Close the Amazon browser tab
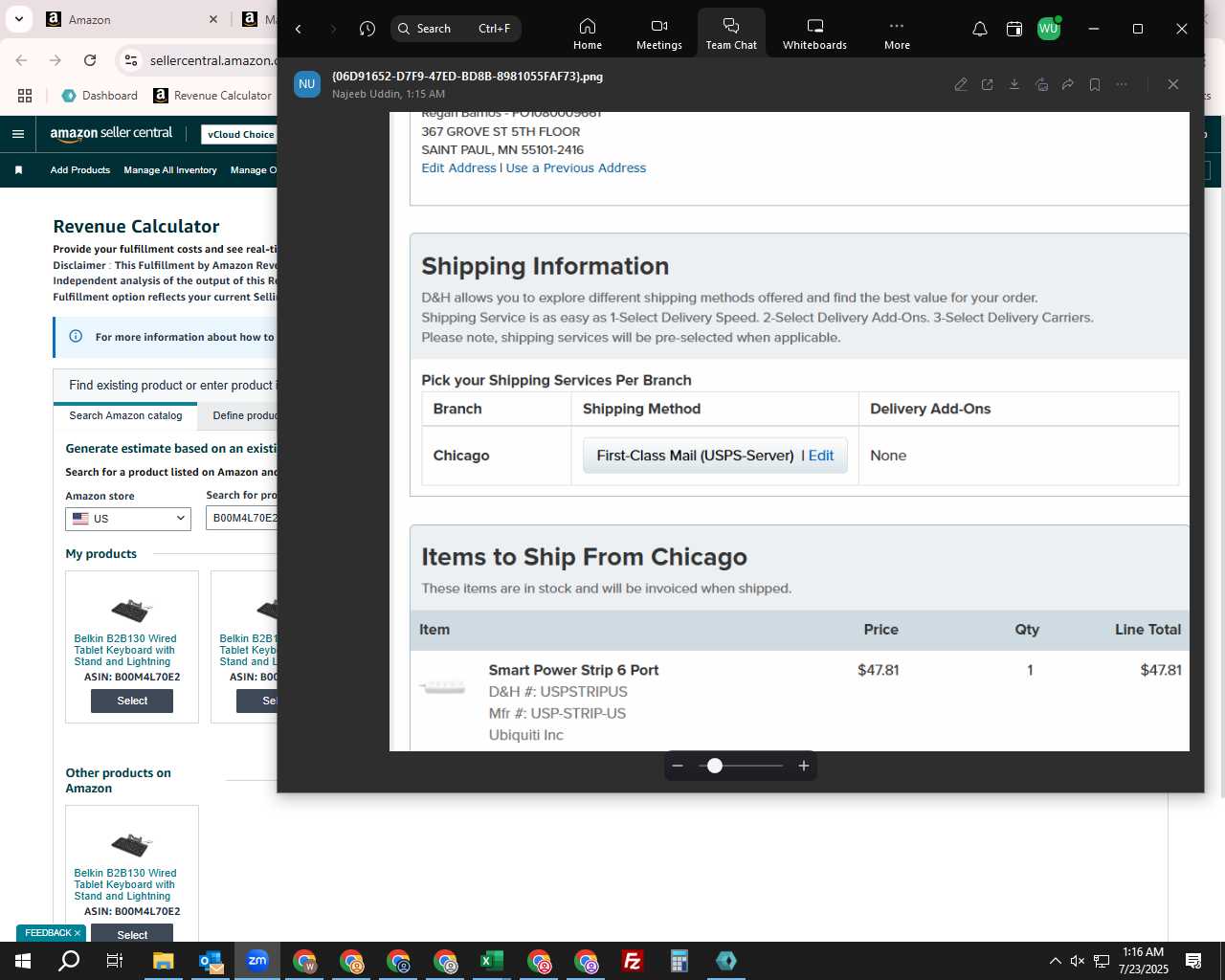The width and height of the screenshot is (1225, 980). (x=213, y=19)
